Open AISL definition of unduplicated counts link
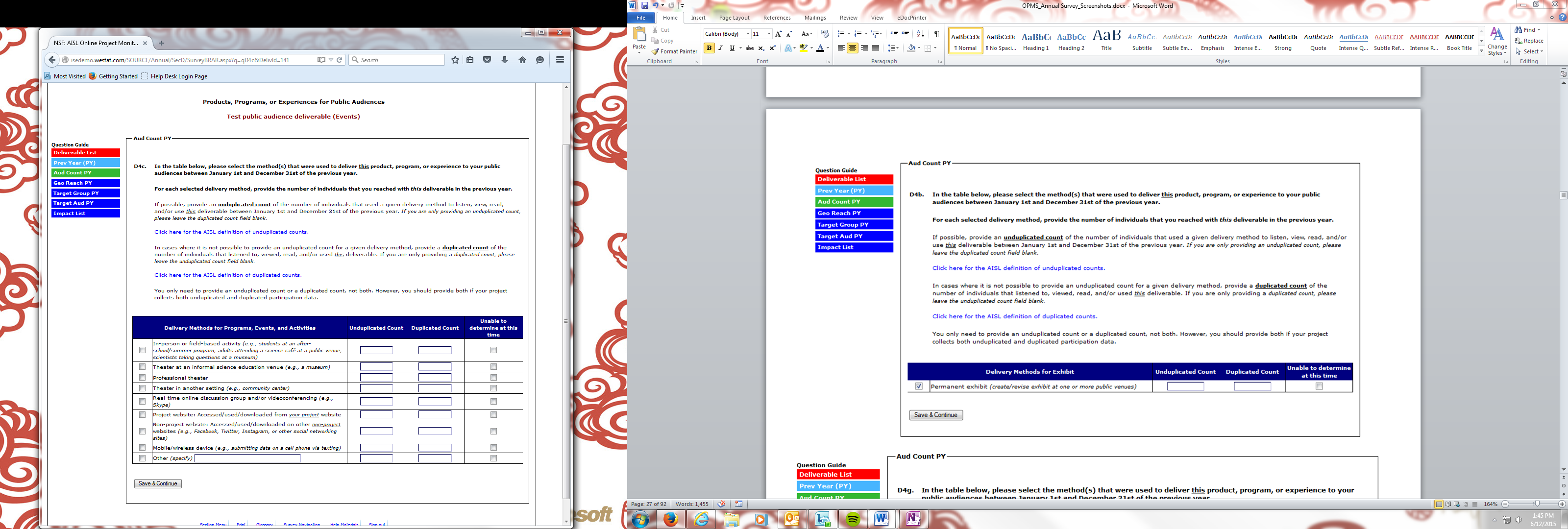1568x529 pixels. pos(231,232)
